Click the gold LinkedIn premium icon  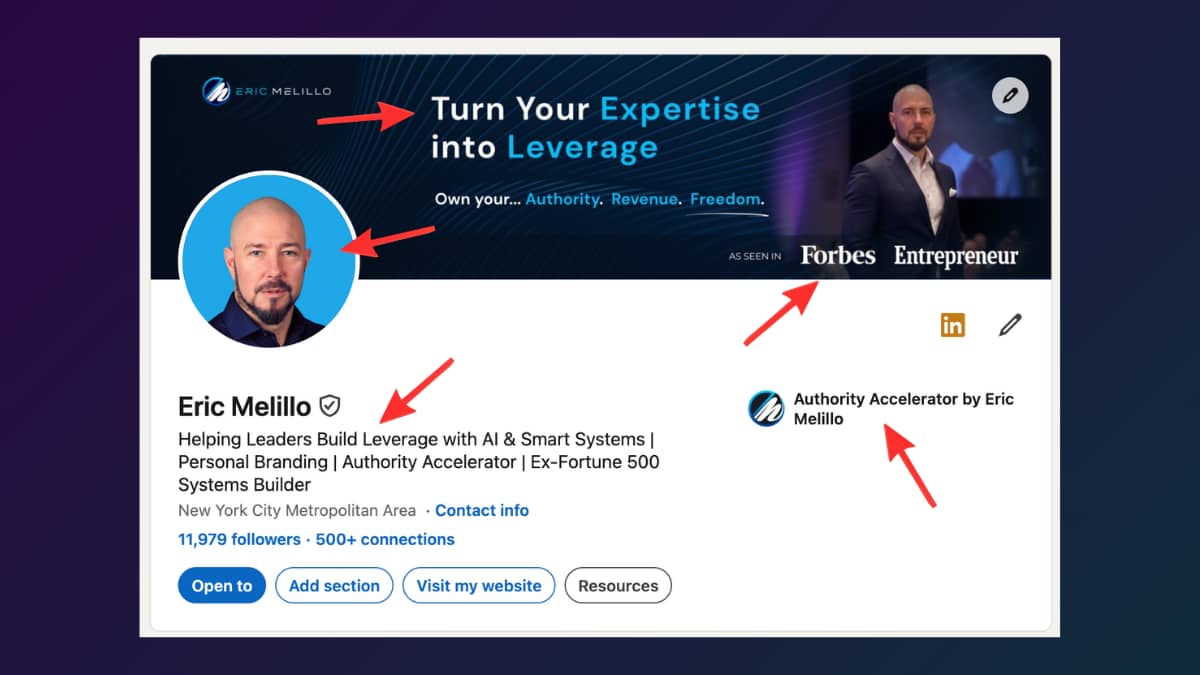(x=953, y=325)
